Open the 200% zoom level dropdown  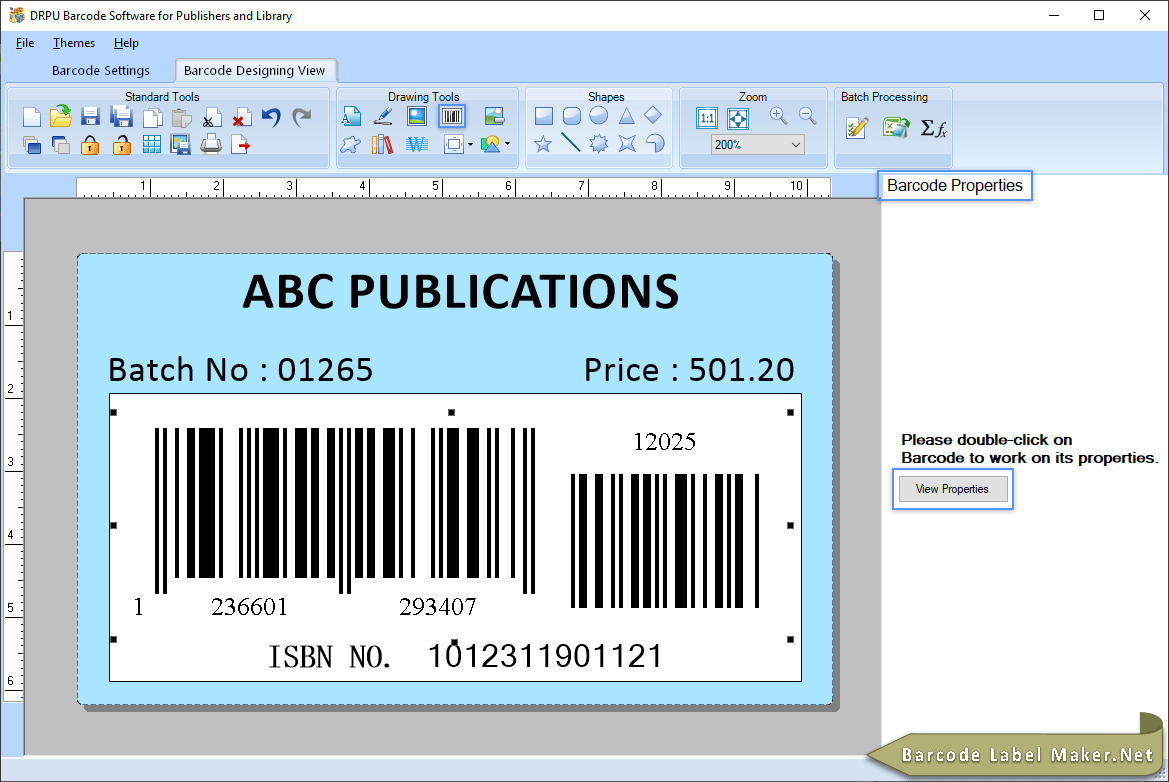[x=758, y=145]
